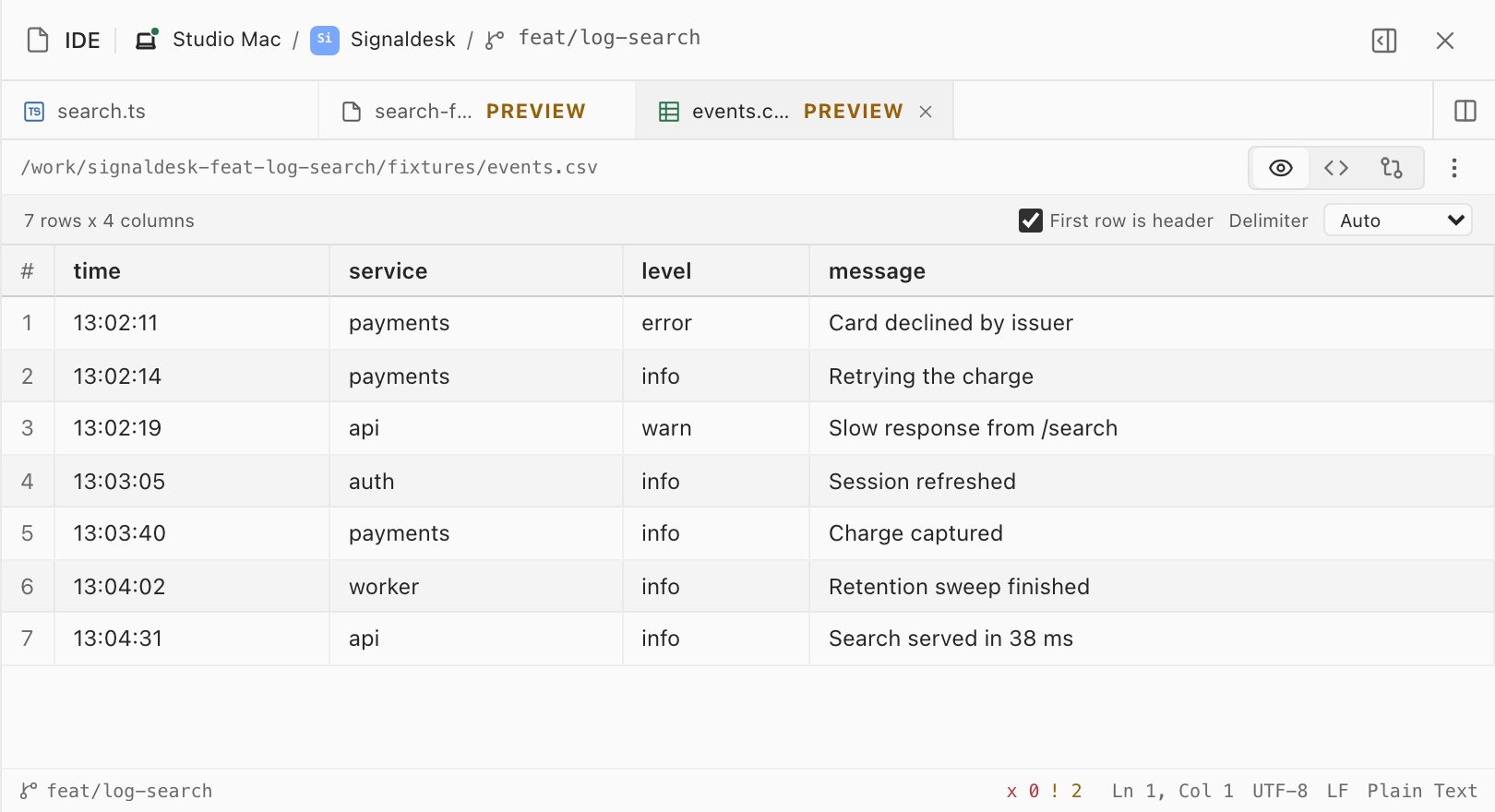This screenshot has width=1495, height=812.
Task: Click the cell '13:02:11'
Action: 192,323
